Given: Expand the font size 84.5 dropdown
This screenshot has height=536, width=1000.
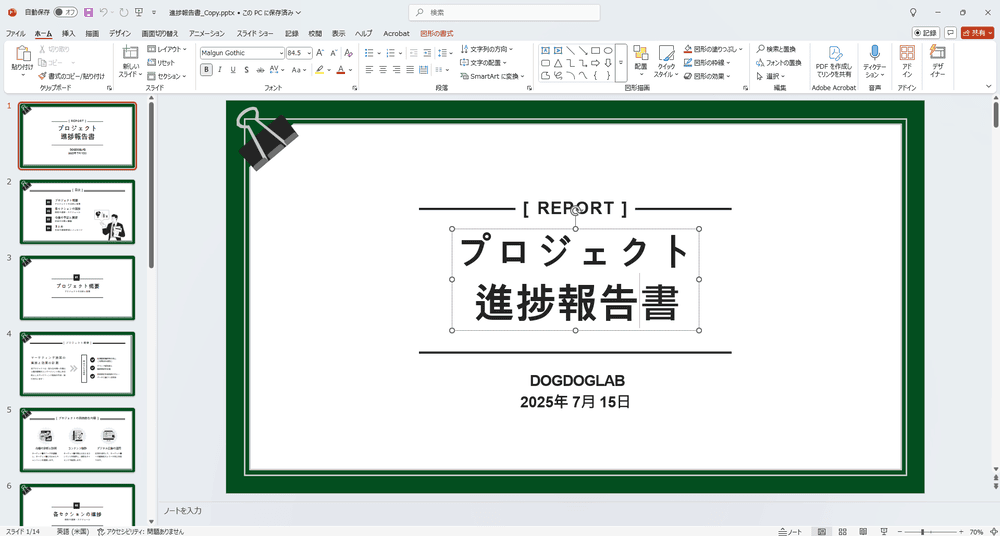Looking at the screenshot, I should click(x=309, y=53).
